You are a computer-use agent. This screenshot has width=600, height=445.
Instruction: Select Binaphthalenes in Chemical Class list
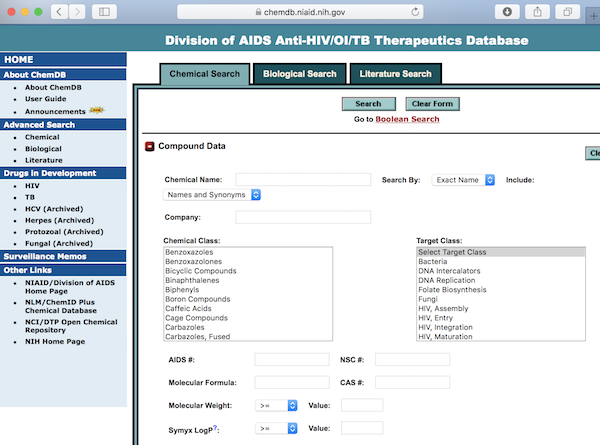(x=248, y=280)
